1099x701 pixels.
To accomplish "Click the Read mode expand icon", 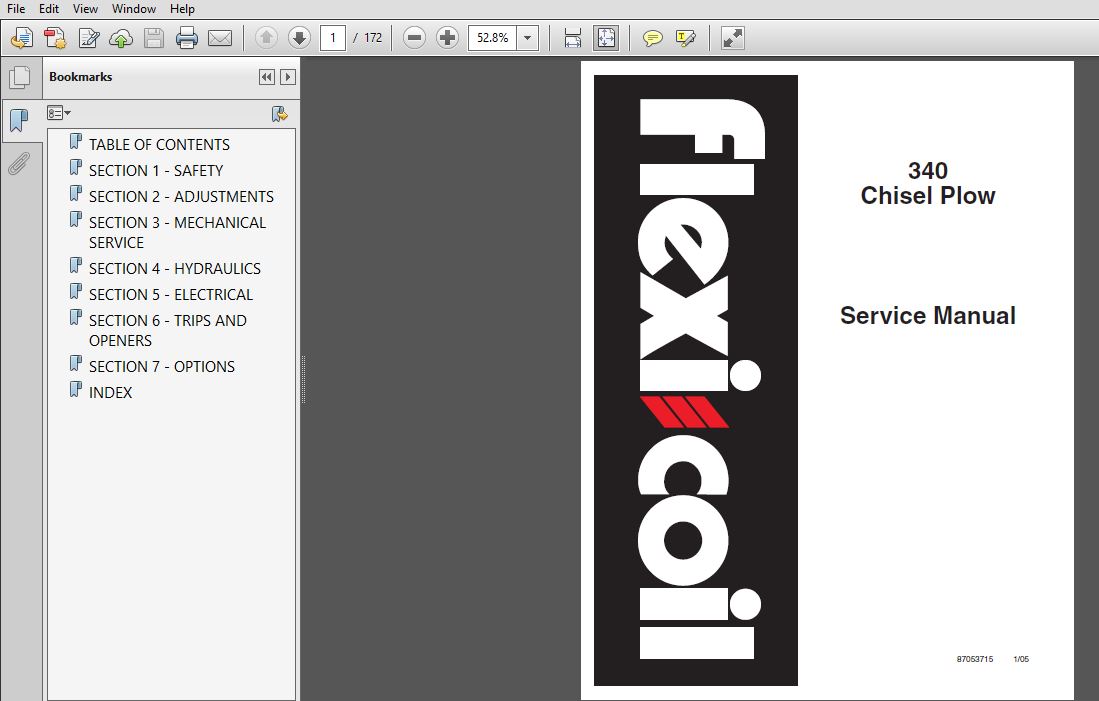I will click(x=732, y=38).
